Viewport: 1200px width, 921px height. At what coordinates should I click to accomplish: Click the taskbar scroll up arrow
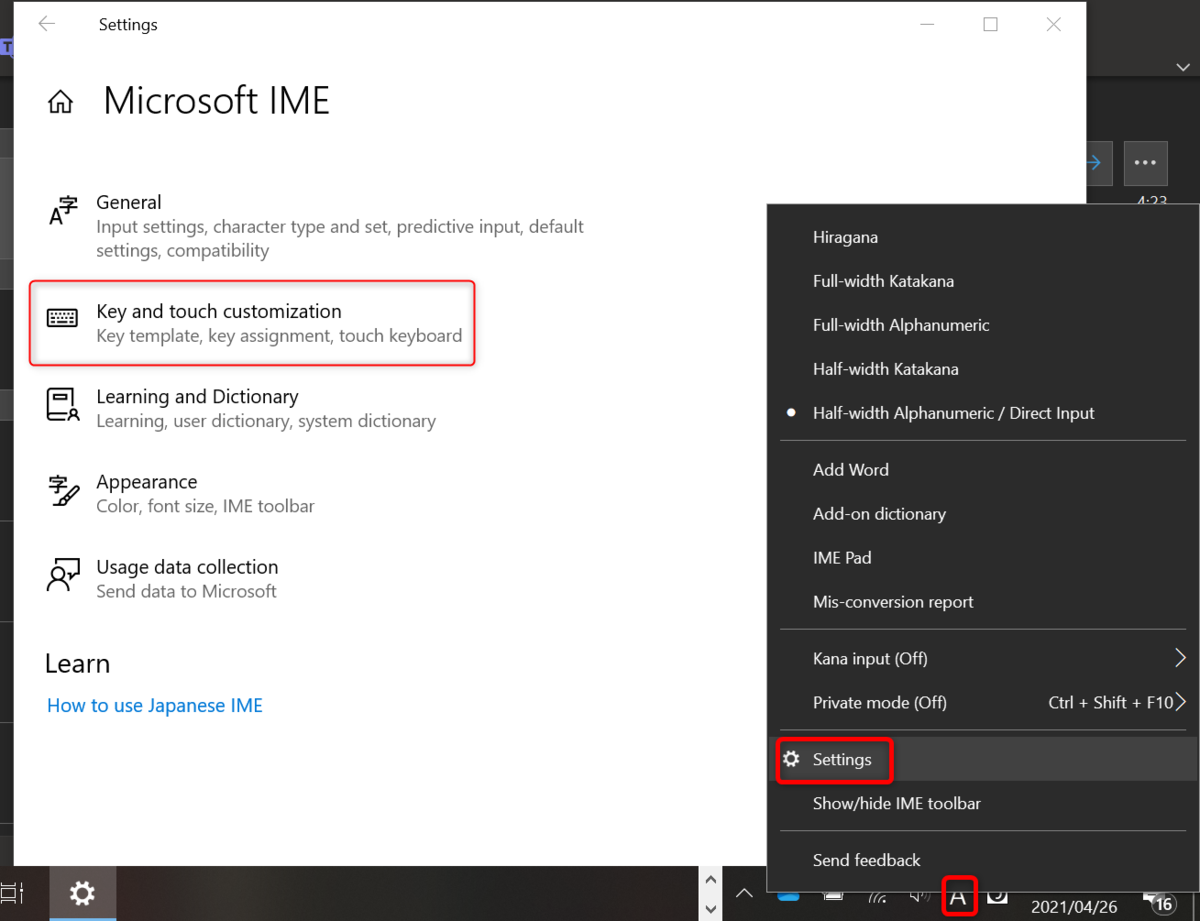coord(711,879)
